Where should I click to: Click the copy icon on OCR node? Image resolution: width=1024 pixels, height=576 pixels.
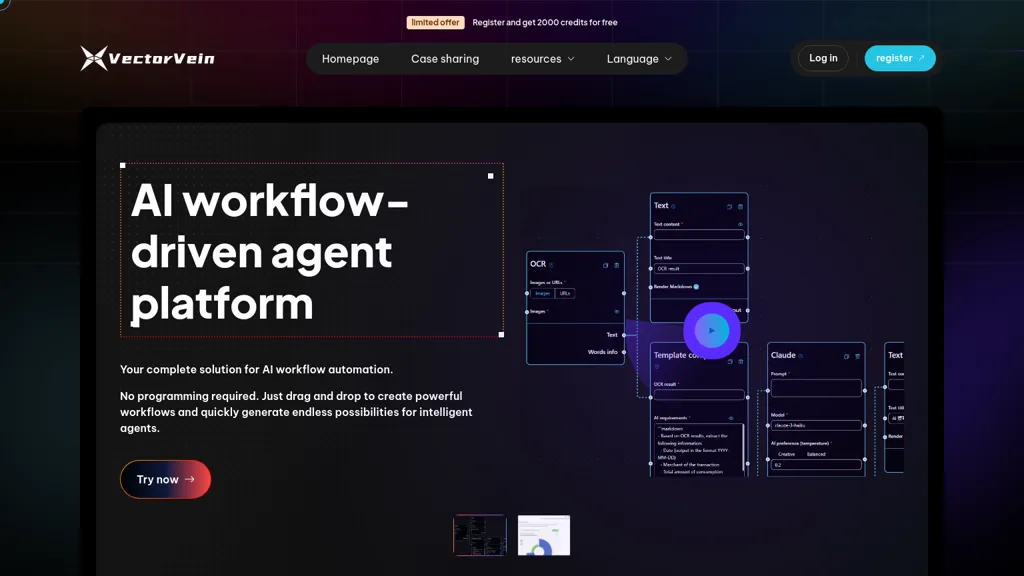605,265
